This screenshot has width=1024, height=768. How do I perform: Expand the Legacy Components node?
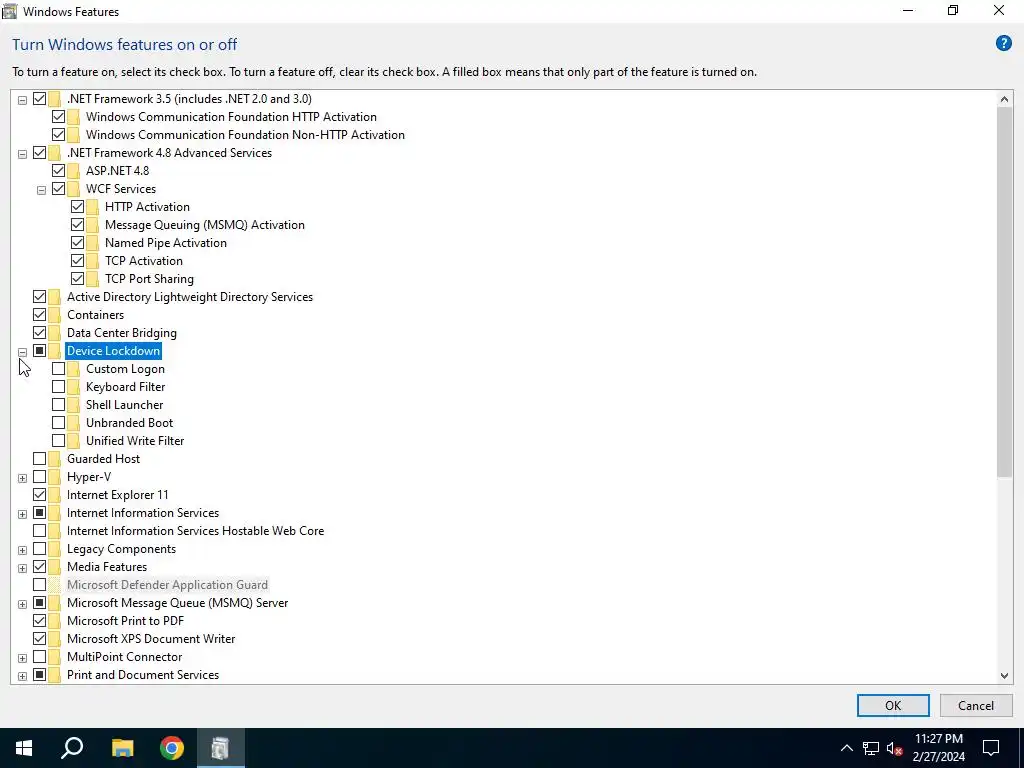(22, 550)
